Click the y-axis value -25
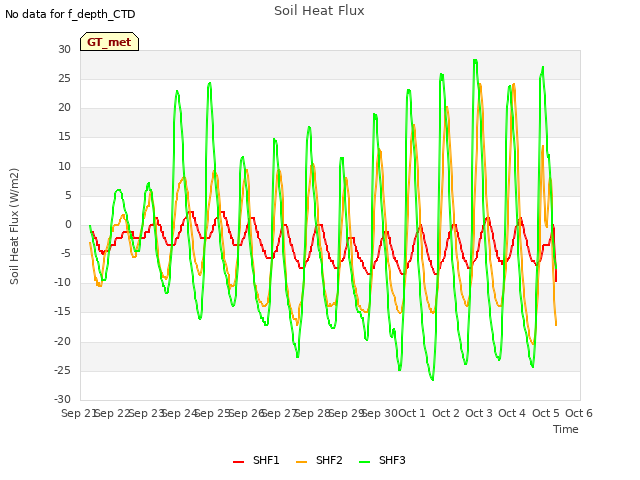Image resolution: width=640 pixels, height=480 pixels. pyautogui.click(x=63, y=370)
